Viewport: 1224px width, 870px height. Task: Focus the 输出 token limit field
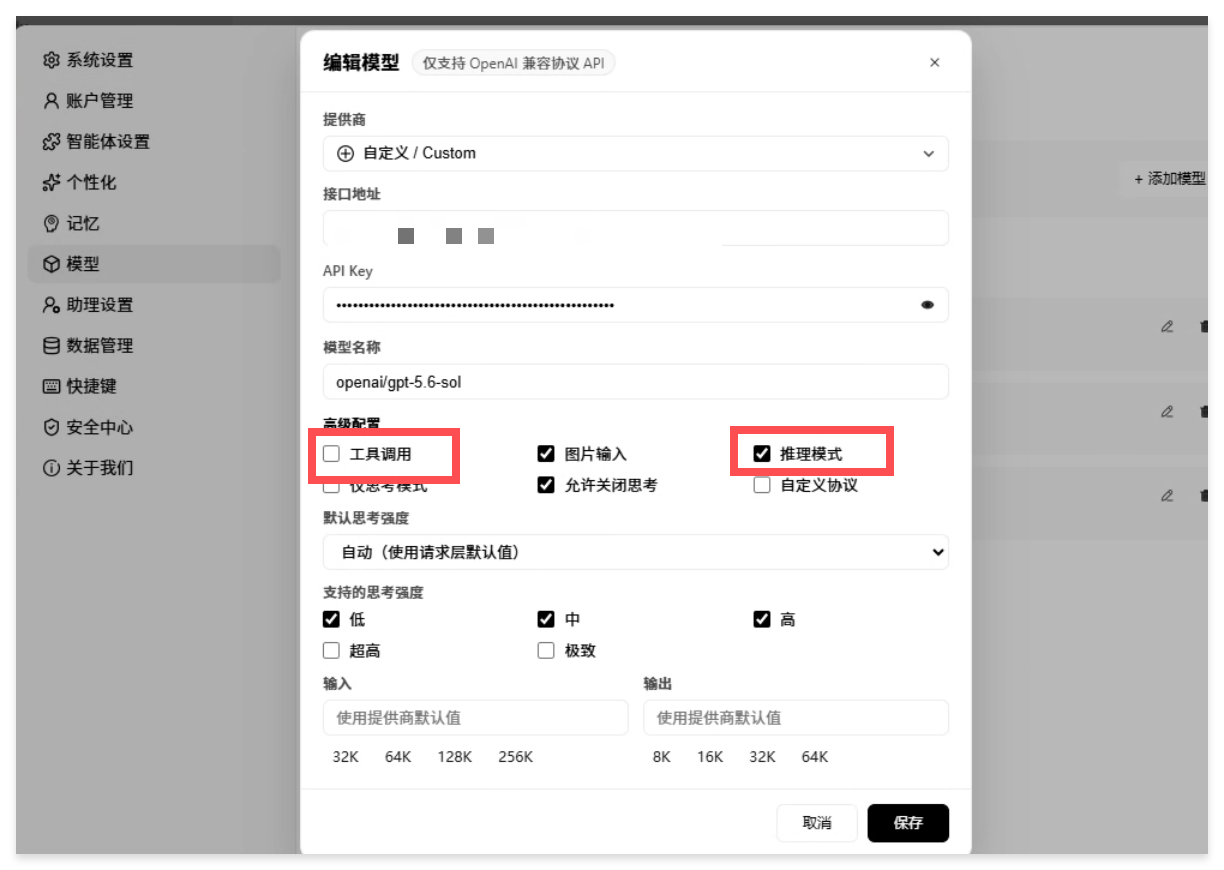coord(796,718)
